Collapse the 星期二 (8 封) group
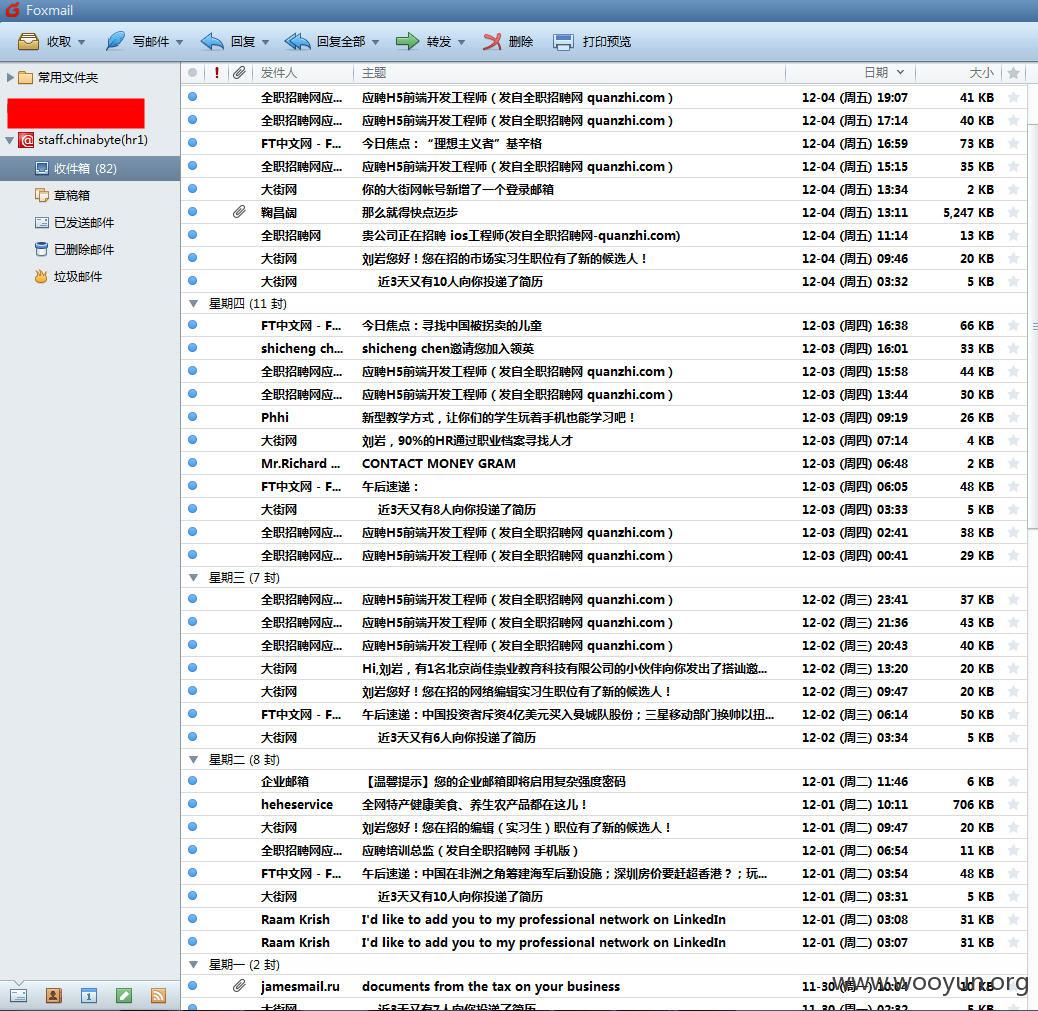 tap(193, 759)
